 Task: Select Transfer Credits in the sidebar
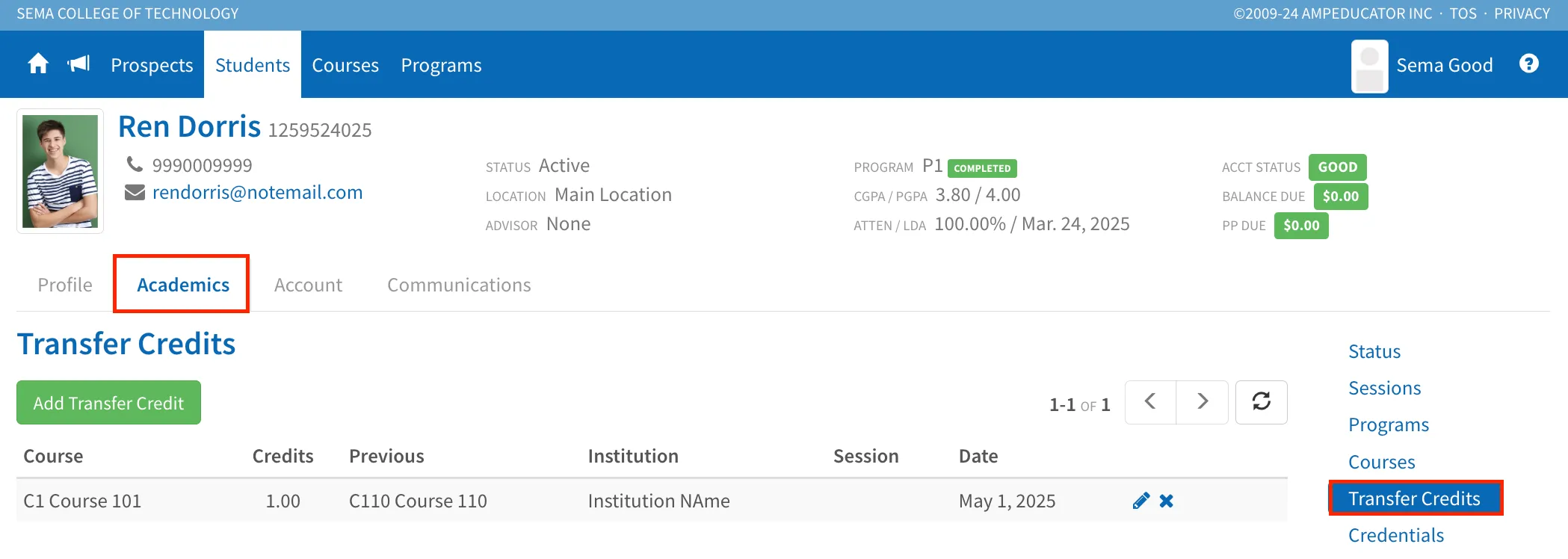click(x=1415, y=498)
